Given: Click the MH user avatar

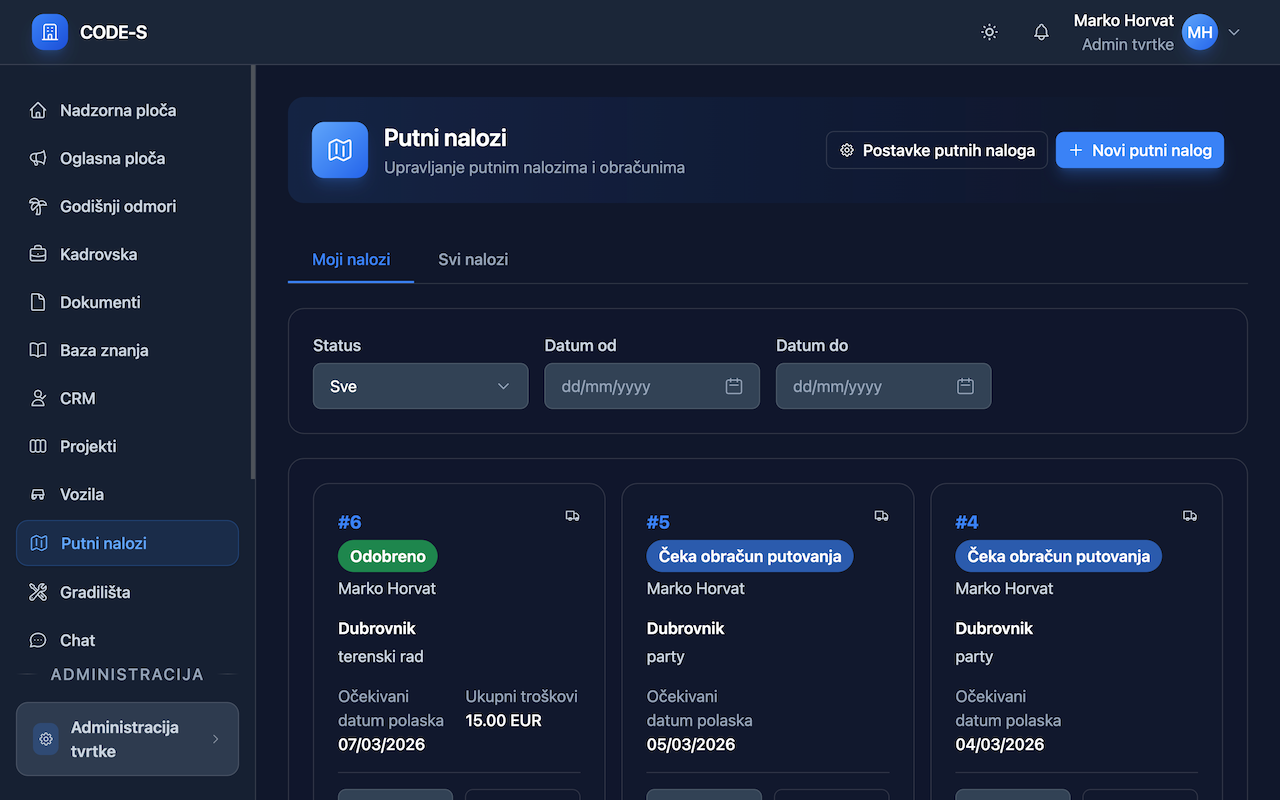Looking at the screenshot, I should click(1199, 32).
